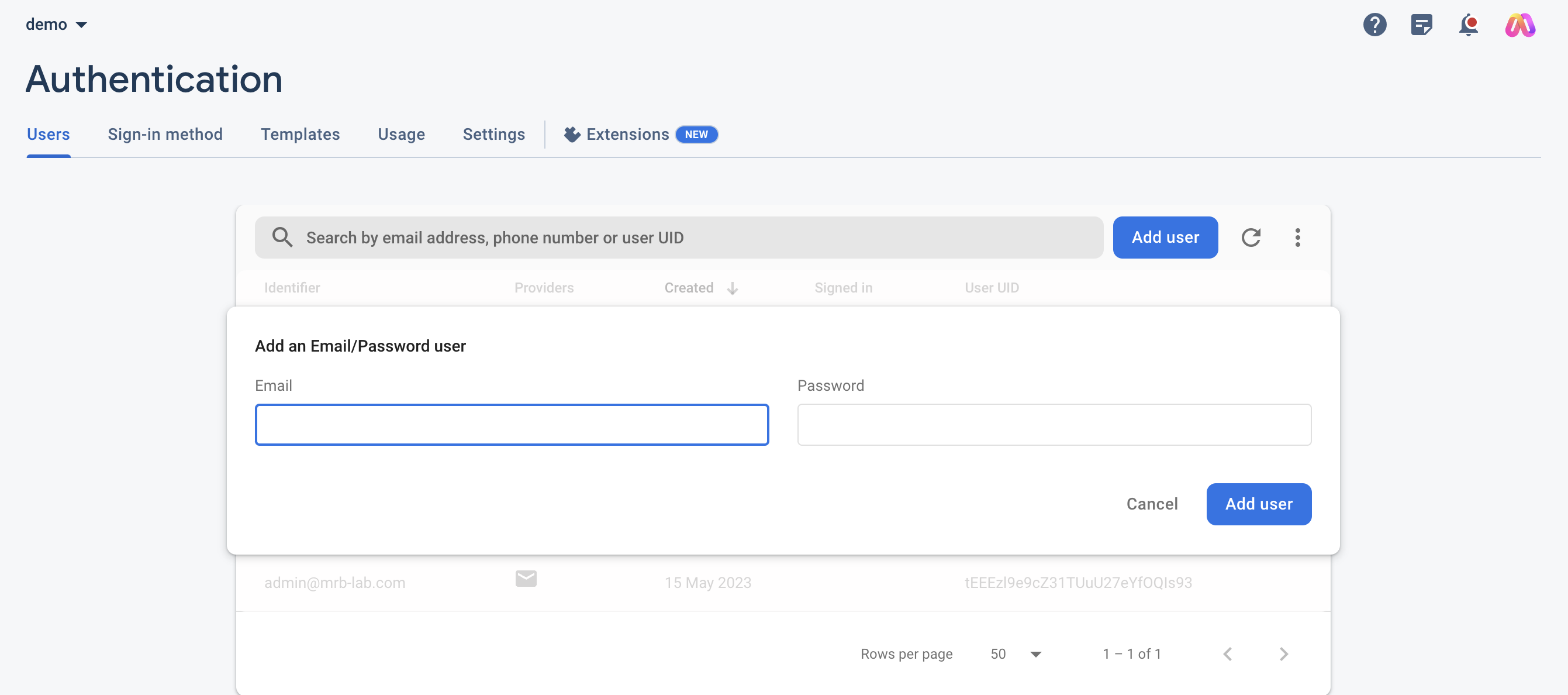Switch to the Sign-in method tab
Image resolution: width=1568 pixels, height=695 pixels.
point(165,135)
